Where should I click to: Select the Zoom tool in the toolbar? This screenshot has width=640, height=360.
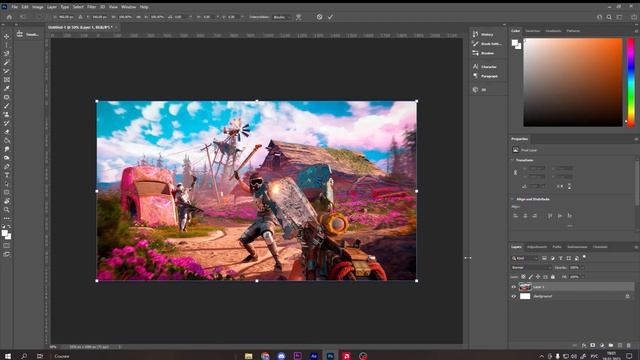pos(7,210)
